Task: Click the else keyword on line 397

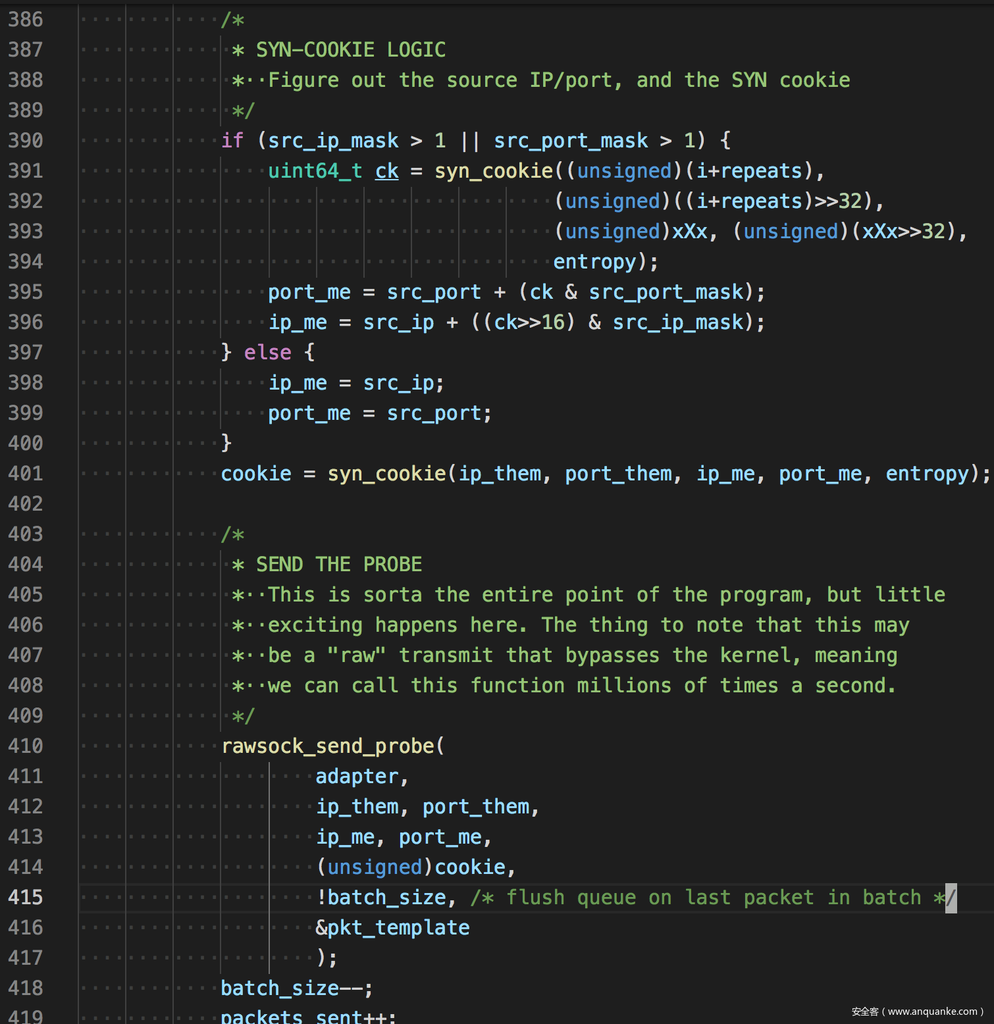Action: click(268, 352)
